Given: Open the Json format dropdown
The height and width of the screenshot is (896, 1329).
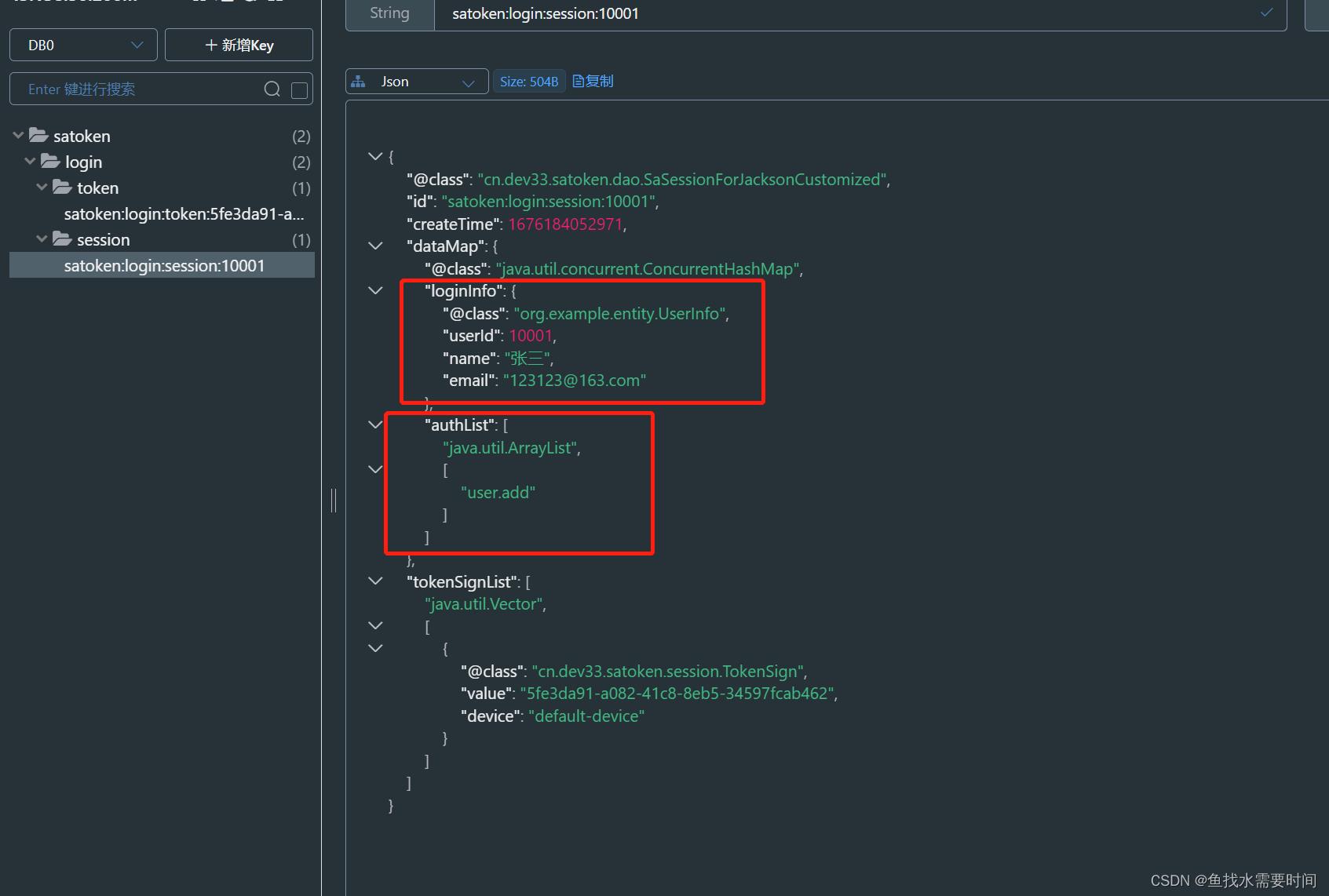Looking at the screenshot, I should point(417,82).
